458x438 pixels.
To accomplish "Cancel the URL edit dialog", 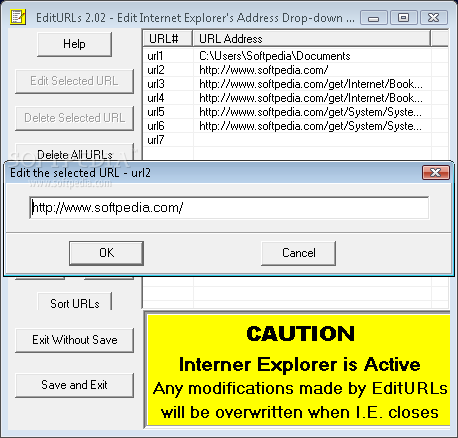I will [298, 253].
